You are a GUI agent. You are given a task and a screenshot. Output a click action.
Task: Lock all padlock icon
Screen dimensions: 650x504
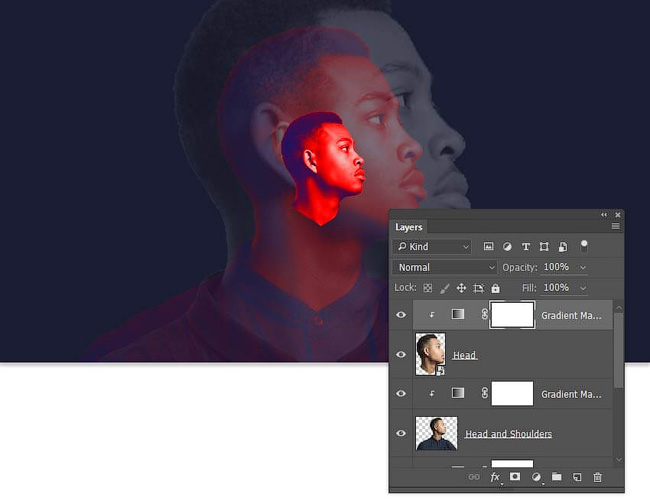pyautogui.click(x=495, y=288)
